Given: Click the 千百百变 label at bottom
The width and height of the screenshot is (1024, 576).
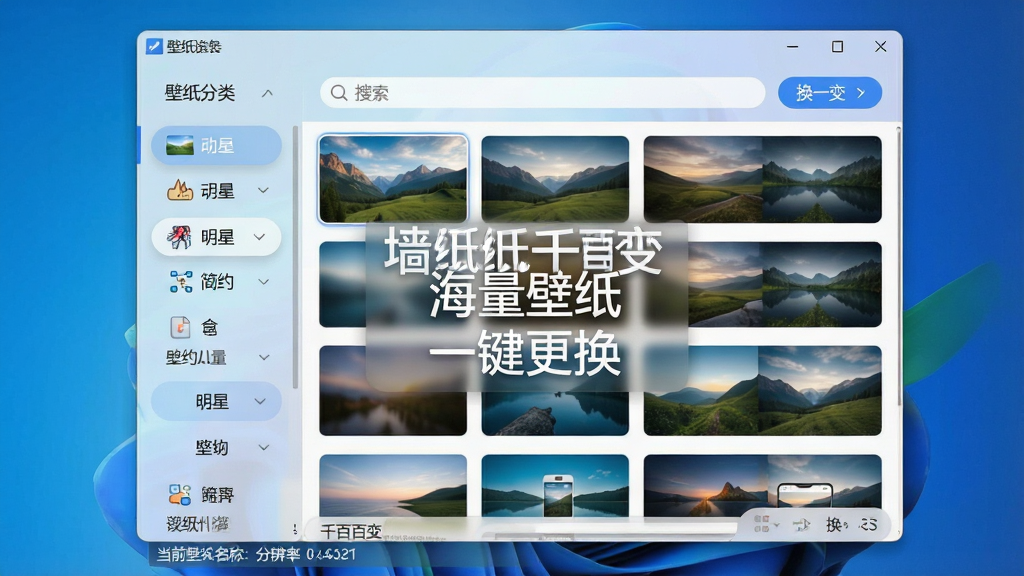Looking at the screenshot, I should click(x=351, y=532).
